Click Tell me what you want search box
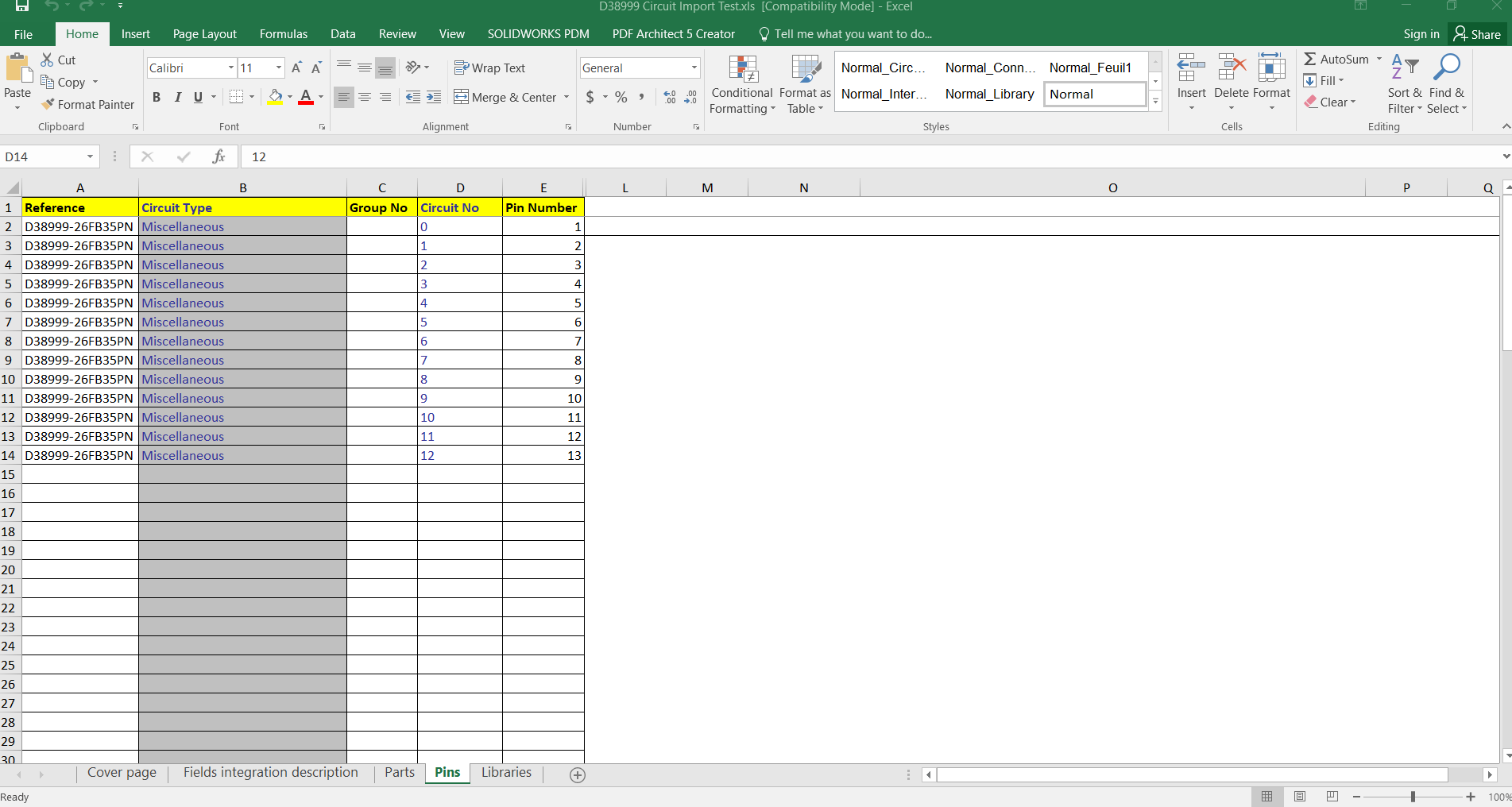The height and width of the screenshot is (807, 1512). coord(847,34)
